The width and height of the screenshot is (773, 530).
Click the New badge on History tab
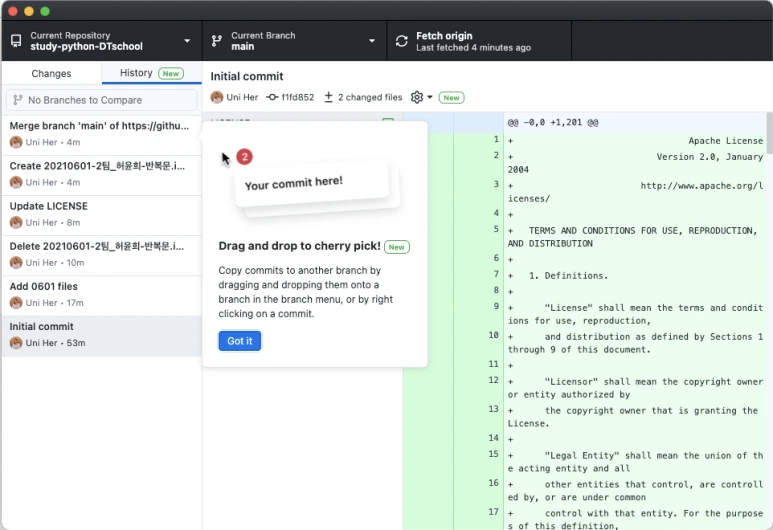[x=171, y=73]
